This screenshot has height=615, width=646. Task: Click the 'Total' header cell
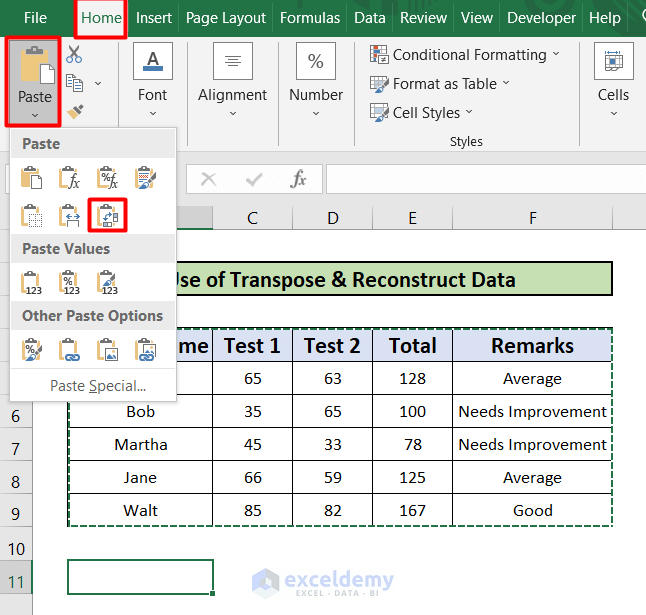pos(412,345)
